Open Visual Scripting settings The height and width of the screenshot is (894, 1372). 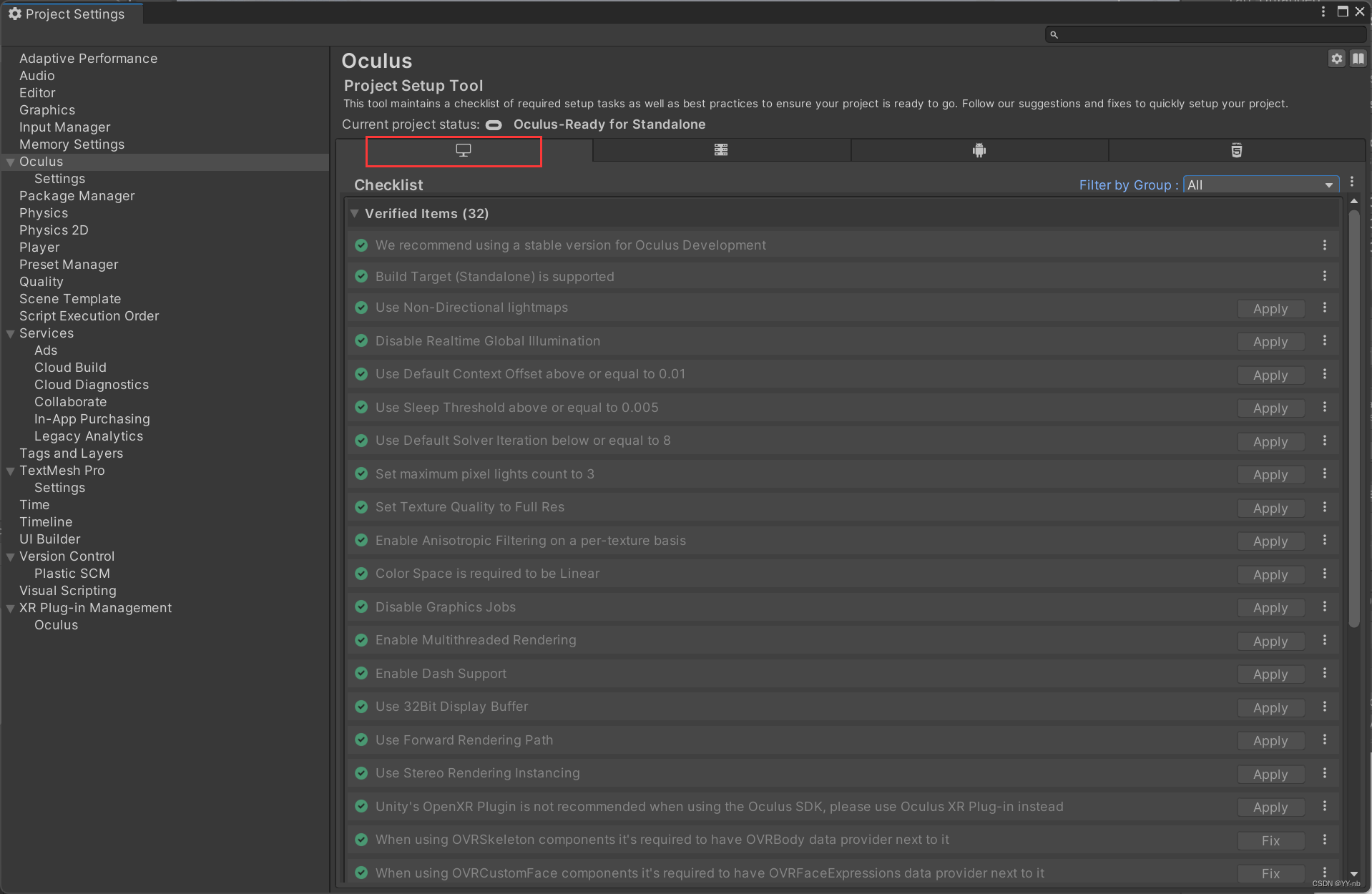pos(67,591)
